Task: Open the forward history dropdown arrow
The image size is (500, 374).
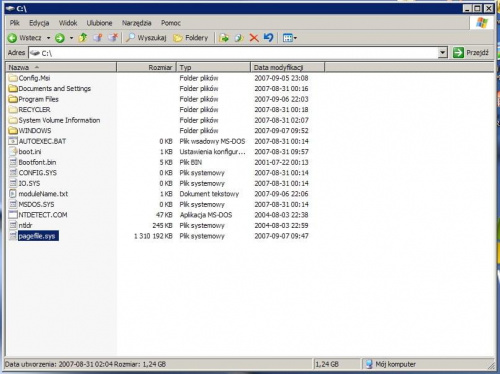Action: [71, 38]
